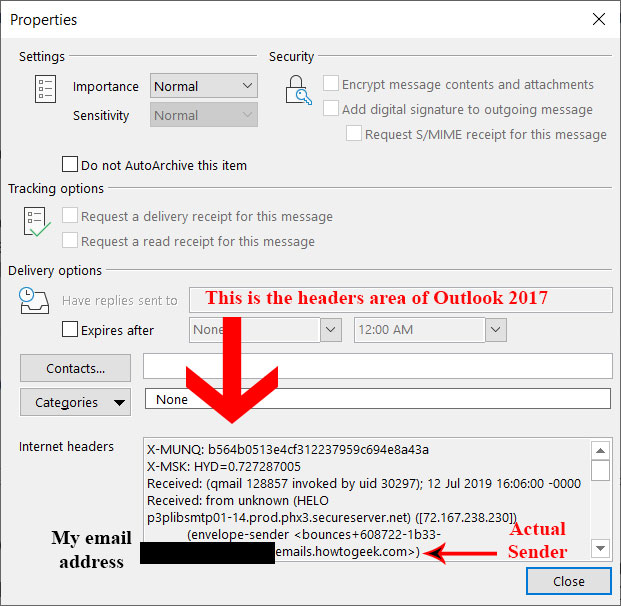Toggle Add digital signature to outgoing message
Image resolution: width=621 pixels, height=606 pixels.
(x=331, y=108)
